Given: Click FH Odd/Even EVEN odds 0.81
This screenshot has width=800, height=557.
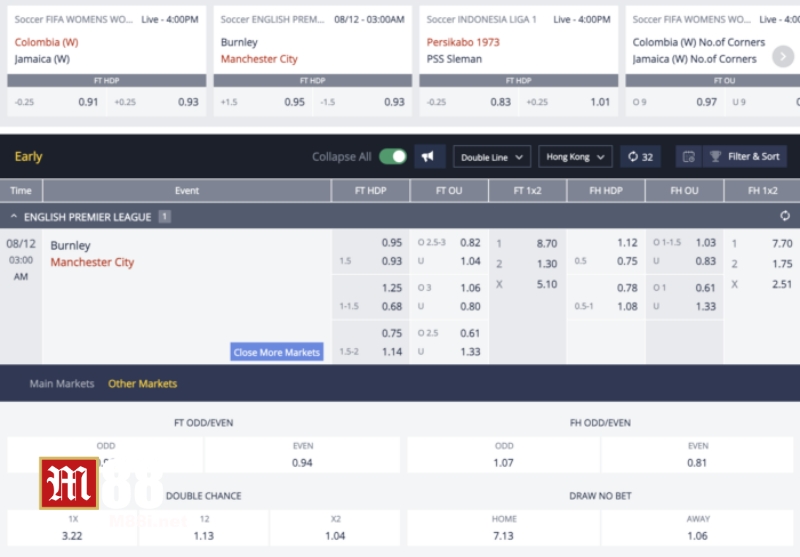Looking at the screenshot, I should (x=697, y=455).
